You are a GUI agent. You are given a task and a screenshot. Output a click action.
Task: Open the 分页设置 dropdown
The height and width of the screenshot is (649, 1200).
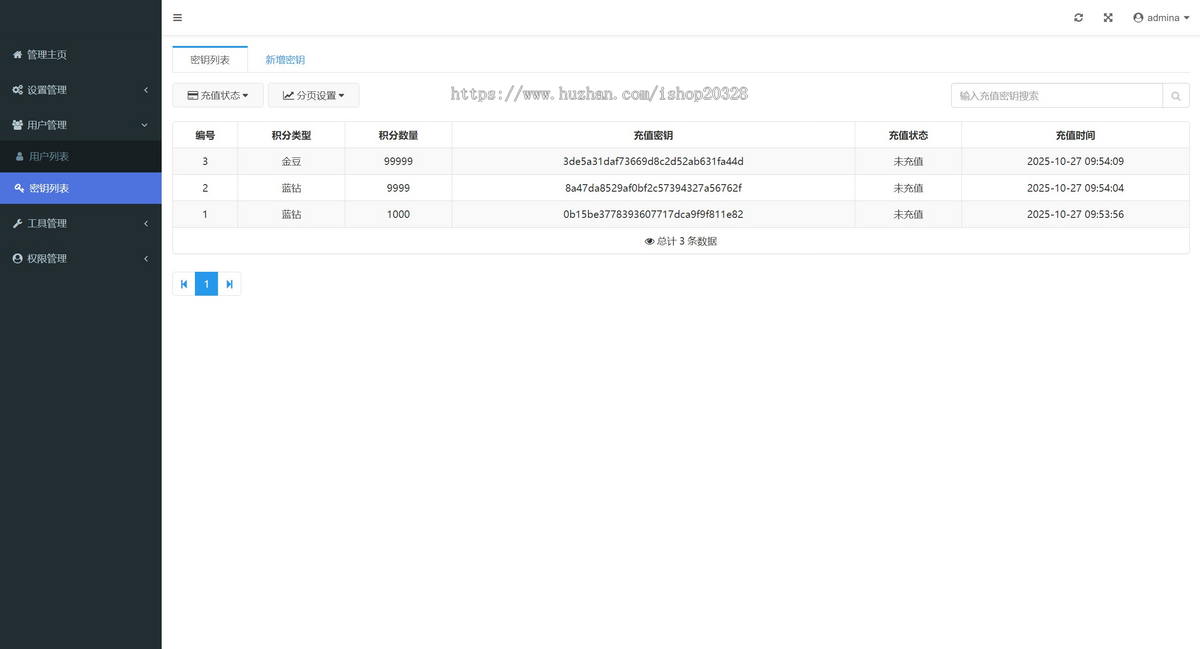tap(314, 96)
